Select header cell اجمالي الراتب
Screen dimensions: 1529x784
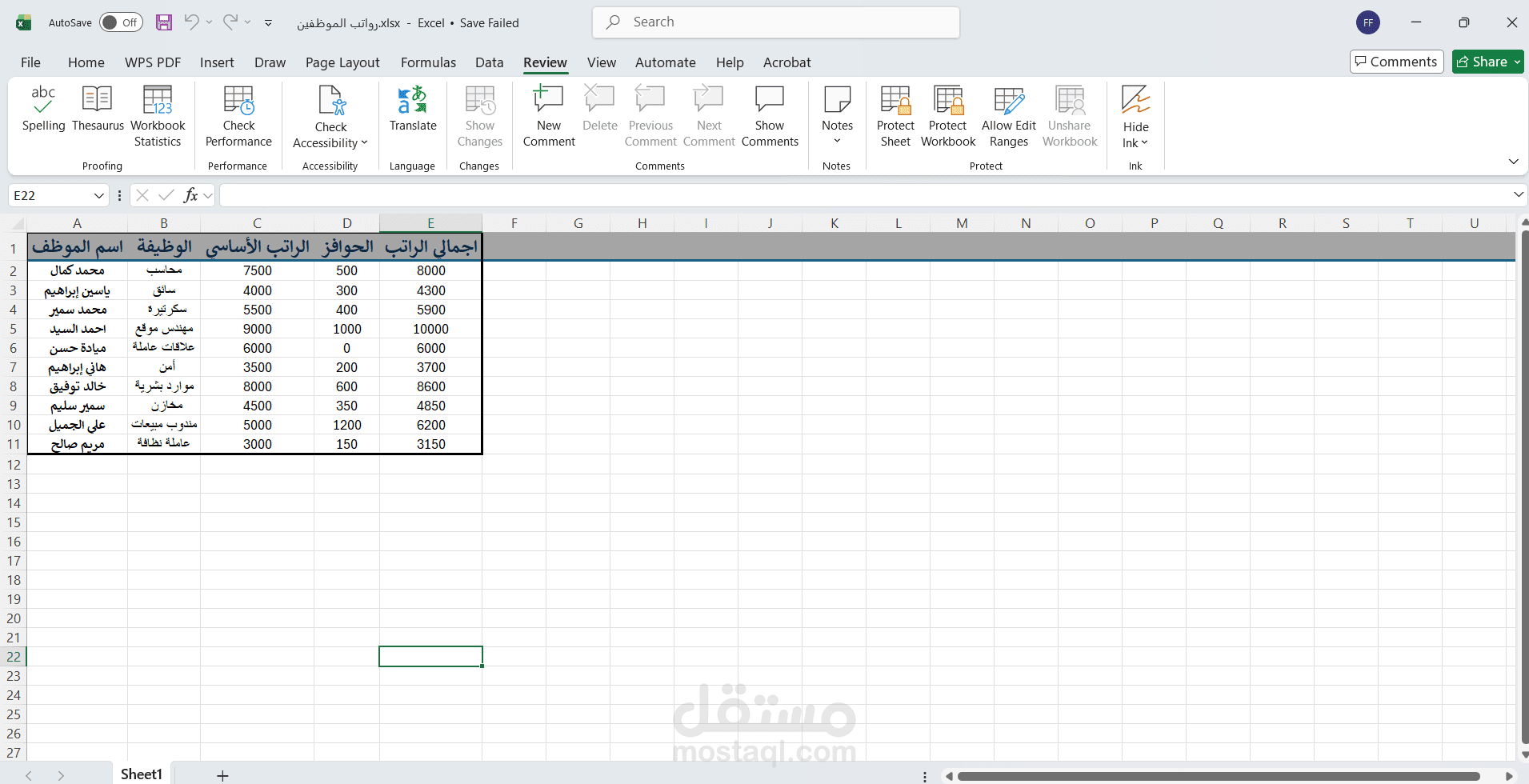click(x=430, y=247)
